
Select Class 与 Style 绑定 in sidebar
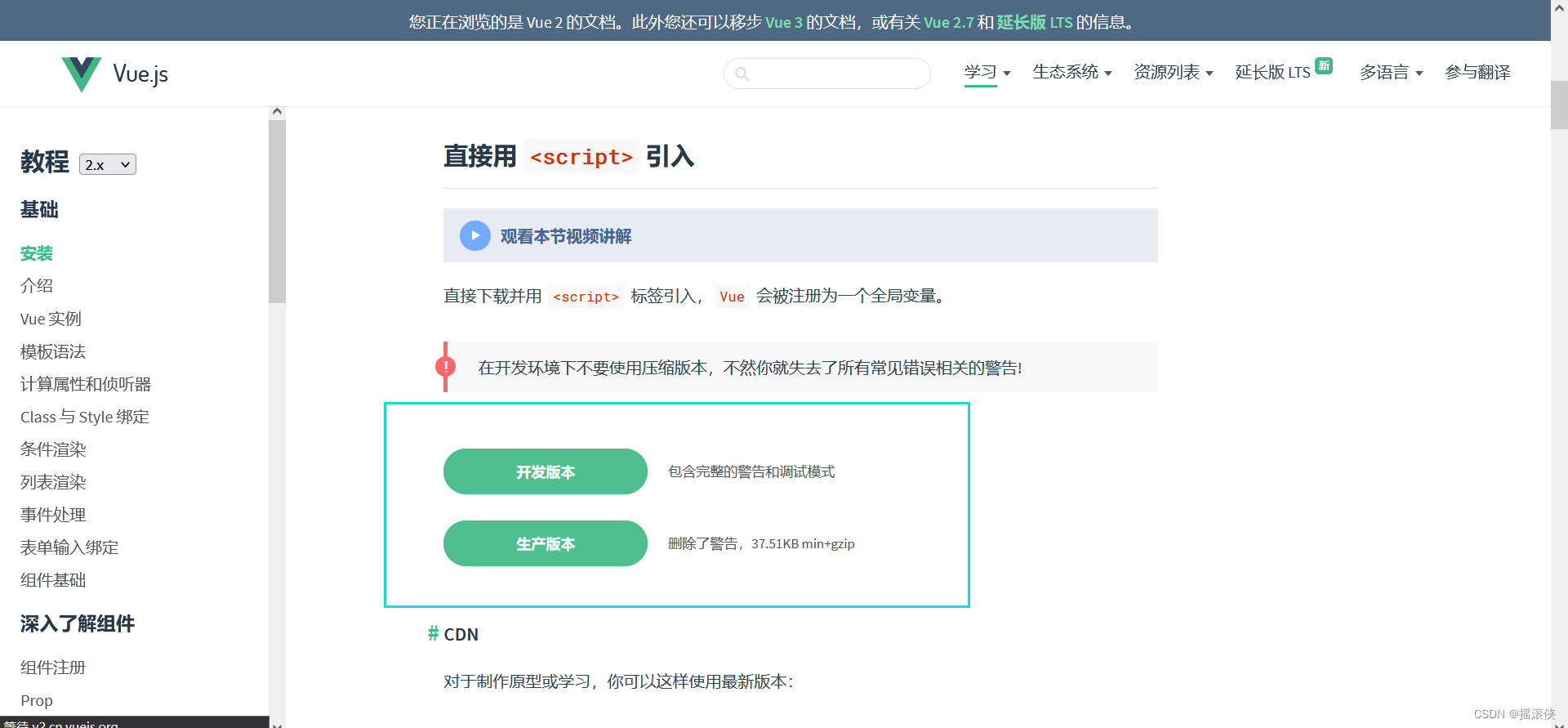tap(85, 417)
